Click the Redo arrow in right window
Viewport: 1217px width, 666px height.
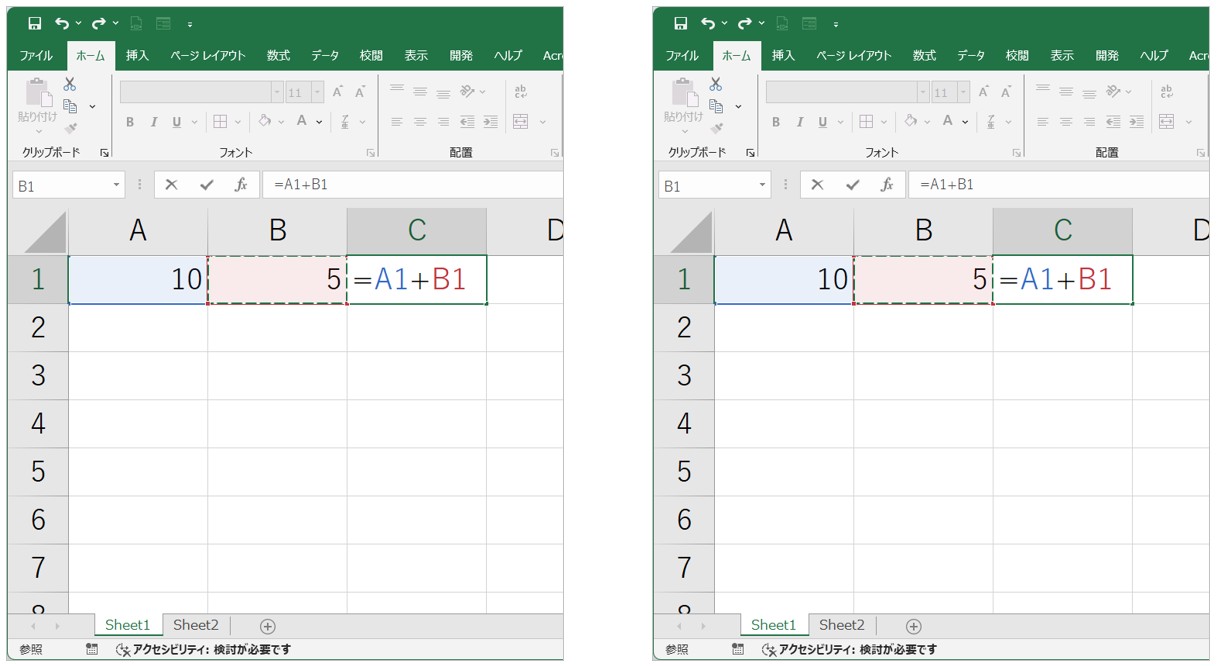[x=745, y=22]
